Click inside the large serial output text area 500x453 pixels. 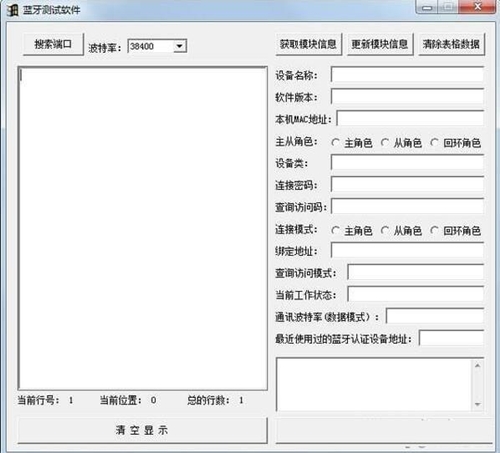[143, 228]
